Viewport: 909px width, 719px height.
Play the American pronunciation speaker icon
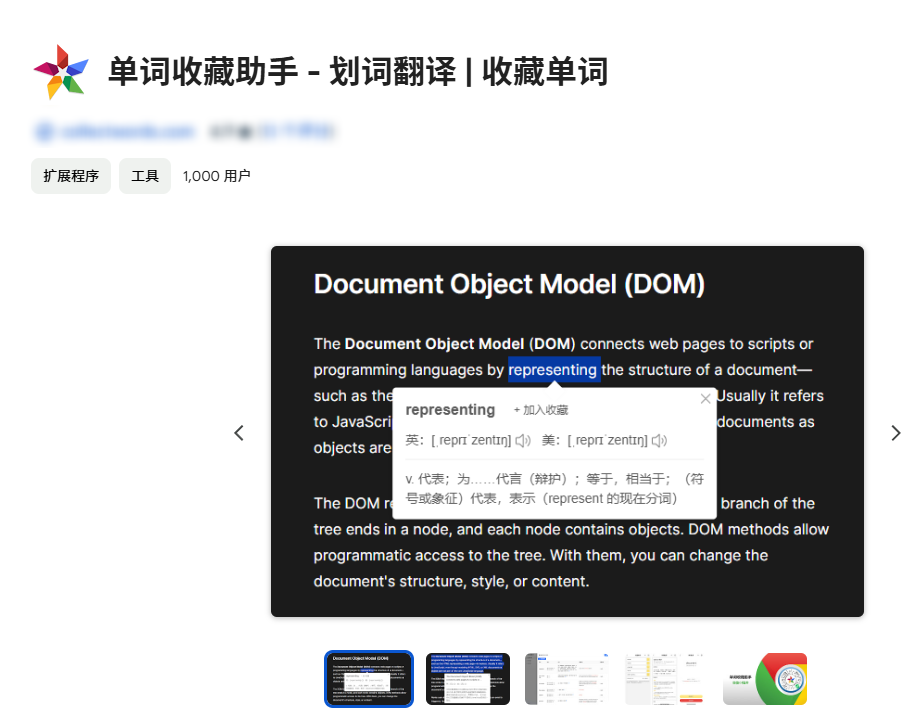(x=659, y=440)
